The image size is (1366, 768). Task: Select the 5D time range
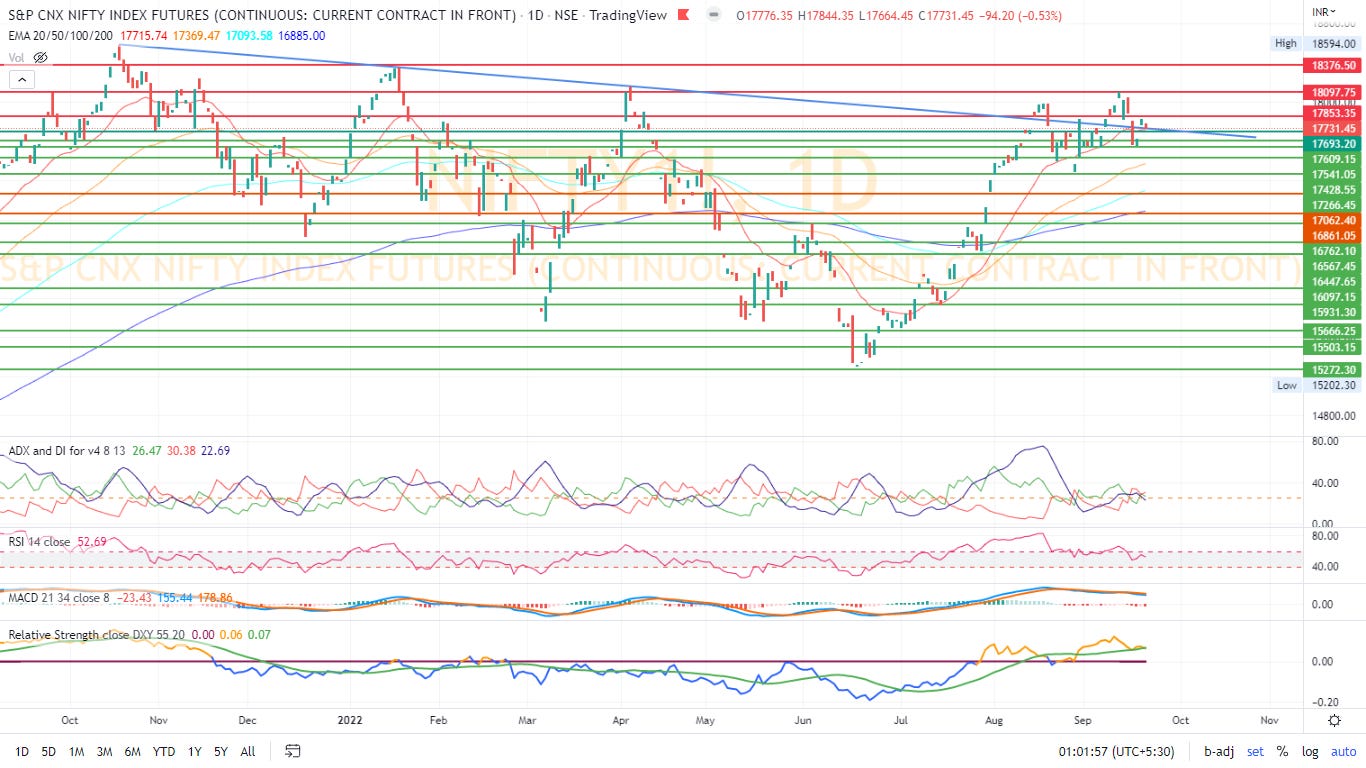click(48, 751)
